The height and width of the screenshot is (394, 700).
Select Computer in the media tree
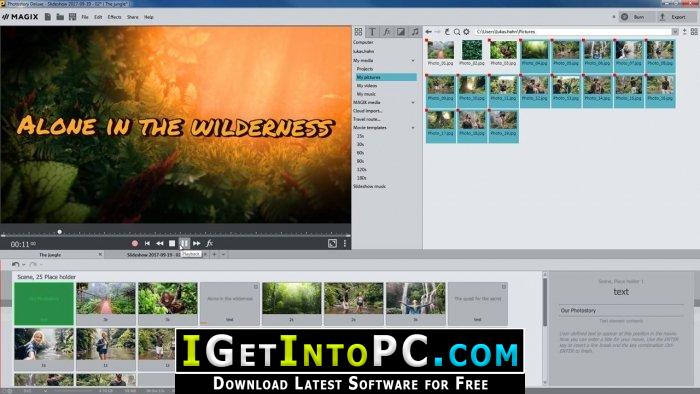point(363,42)
